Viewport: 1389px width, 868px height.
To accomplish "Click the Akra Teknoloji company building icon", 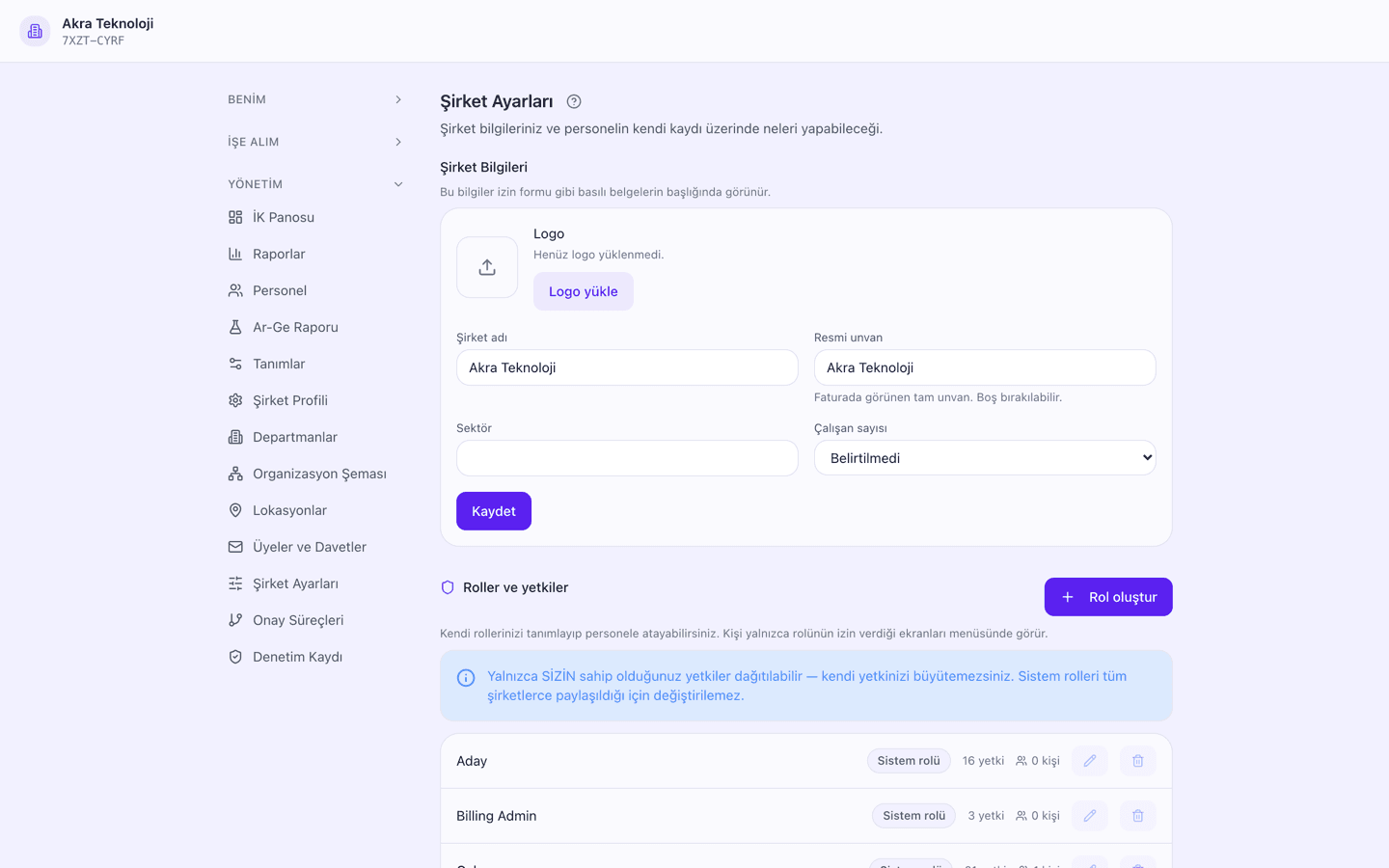I will (x=35, y=31).
